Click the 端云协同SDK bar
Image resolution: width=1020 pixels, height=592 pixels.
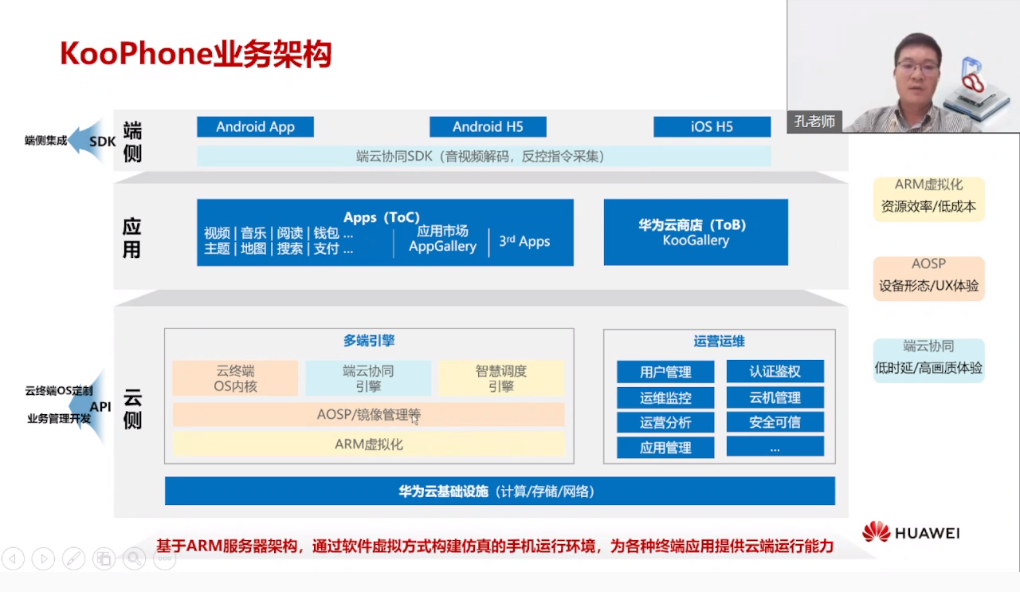[484, 156]
